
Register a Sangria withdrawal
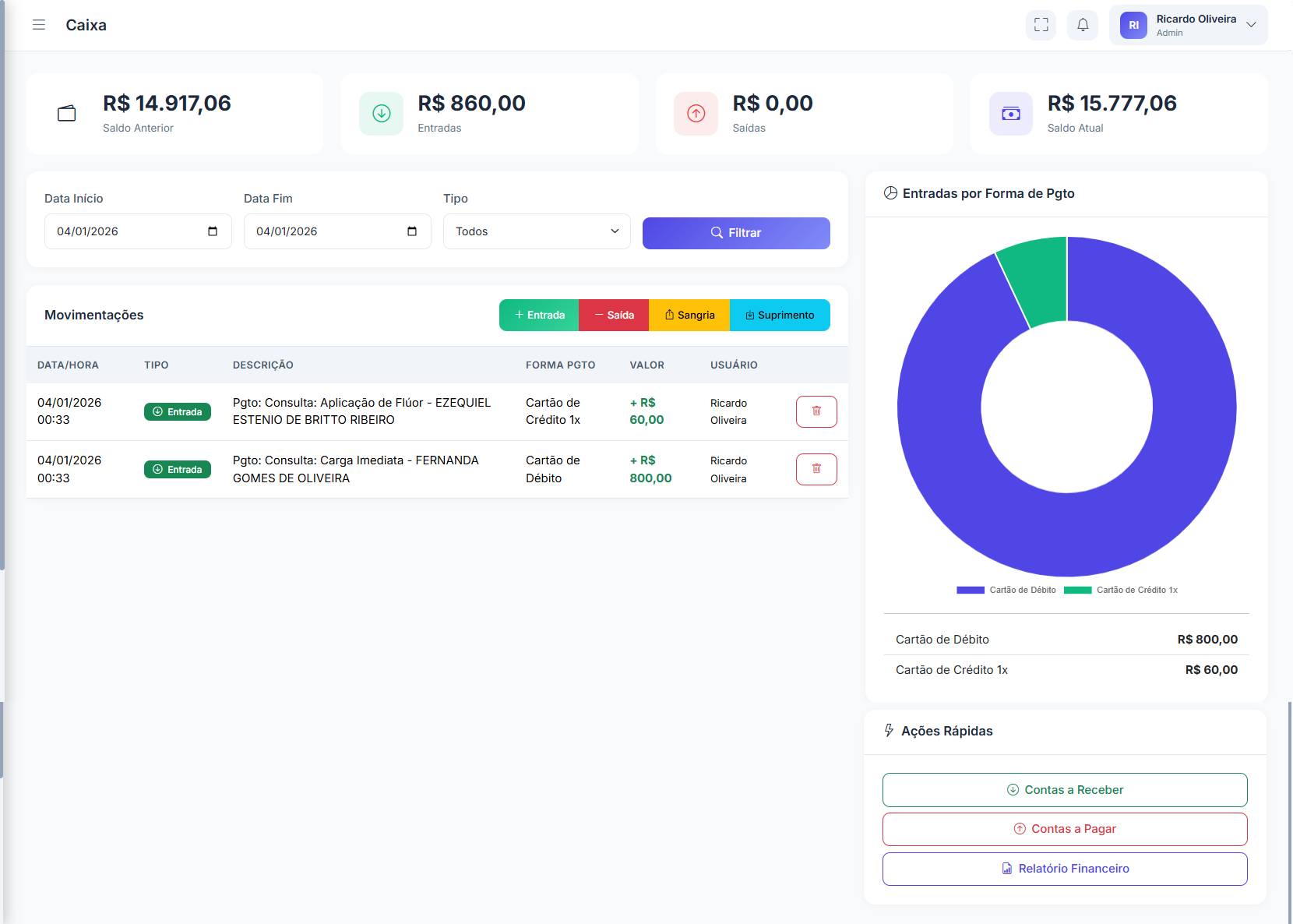[x=689, y=316]
